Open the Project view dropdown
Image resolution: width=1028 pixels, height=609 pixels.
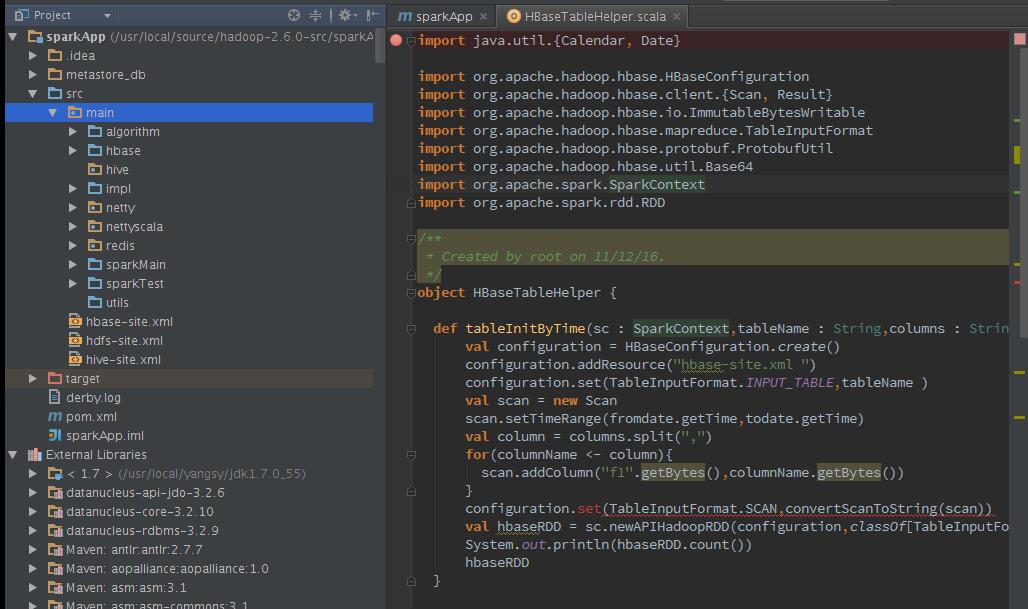[107, 15]
